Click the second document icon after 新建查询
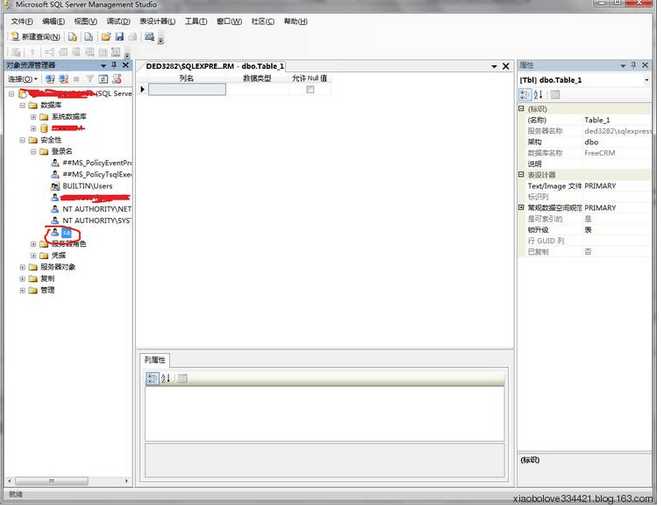Image resolution: width=661 pixels, height=506 pixels. [89, 37]
